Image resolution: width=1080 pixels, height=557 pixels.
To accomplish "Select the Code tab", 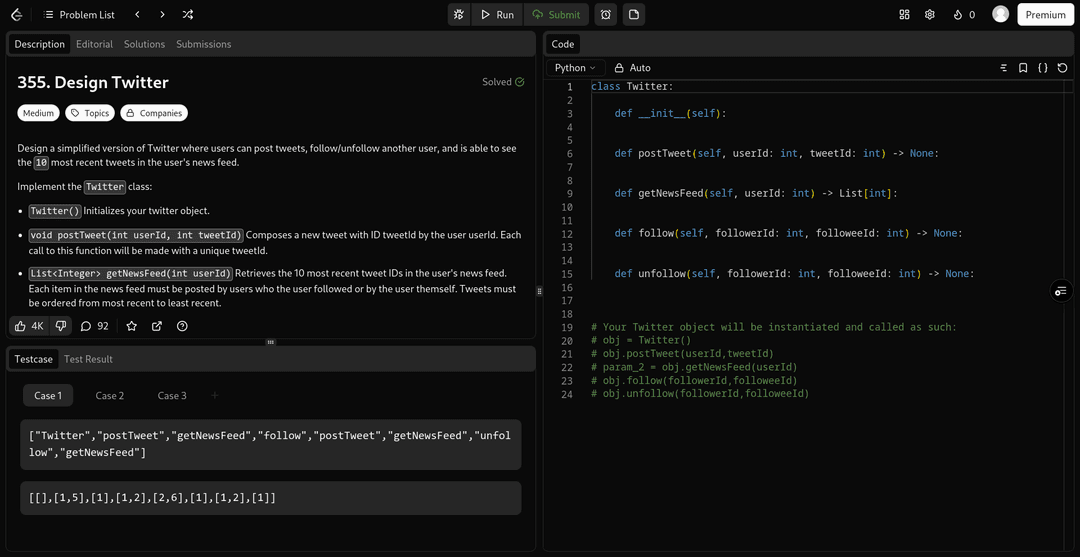I will tap(563, 44).
